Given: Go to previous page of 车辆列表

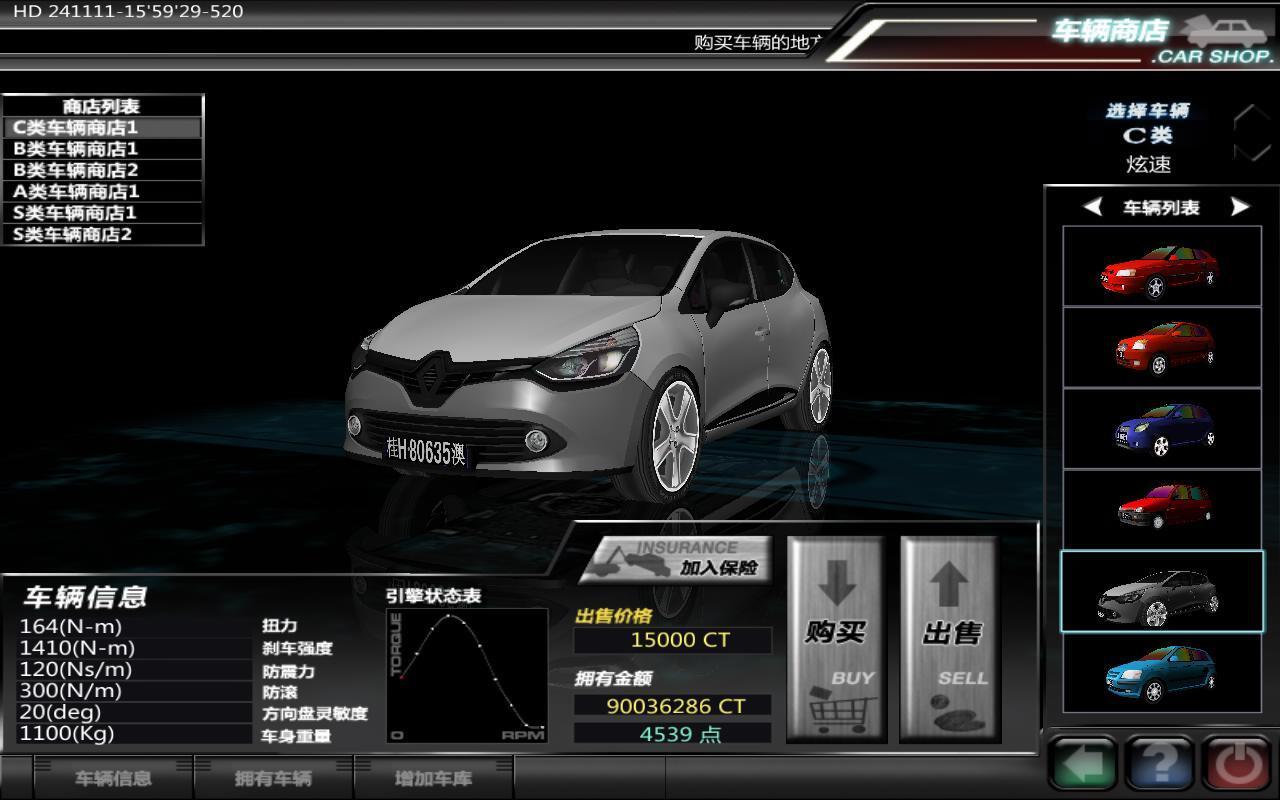Looking at the screenshot, I should [x=1093, y=207].
